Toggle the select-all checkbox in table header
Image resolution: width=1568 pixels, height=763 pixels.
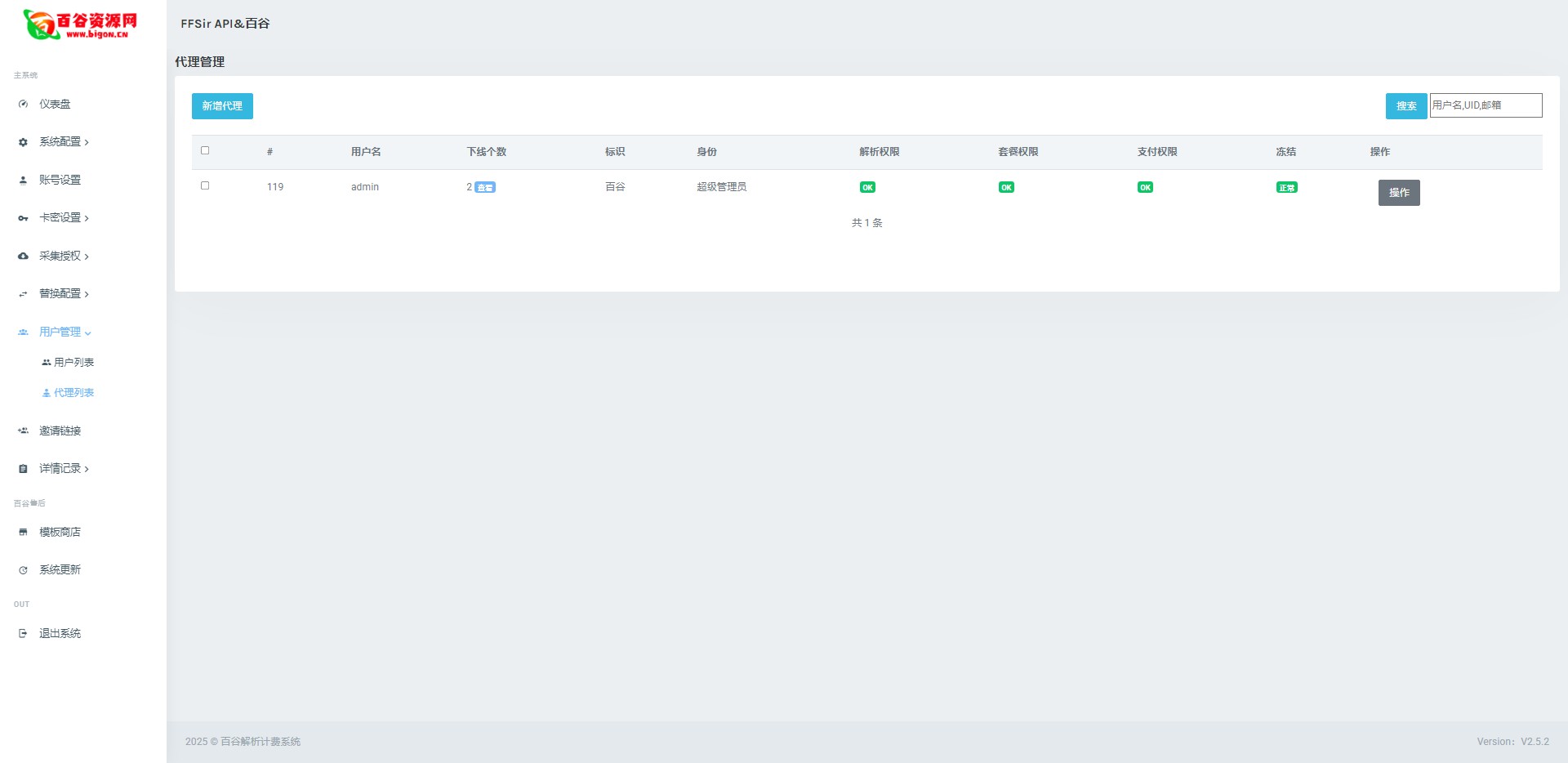205,151
